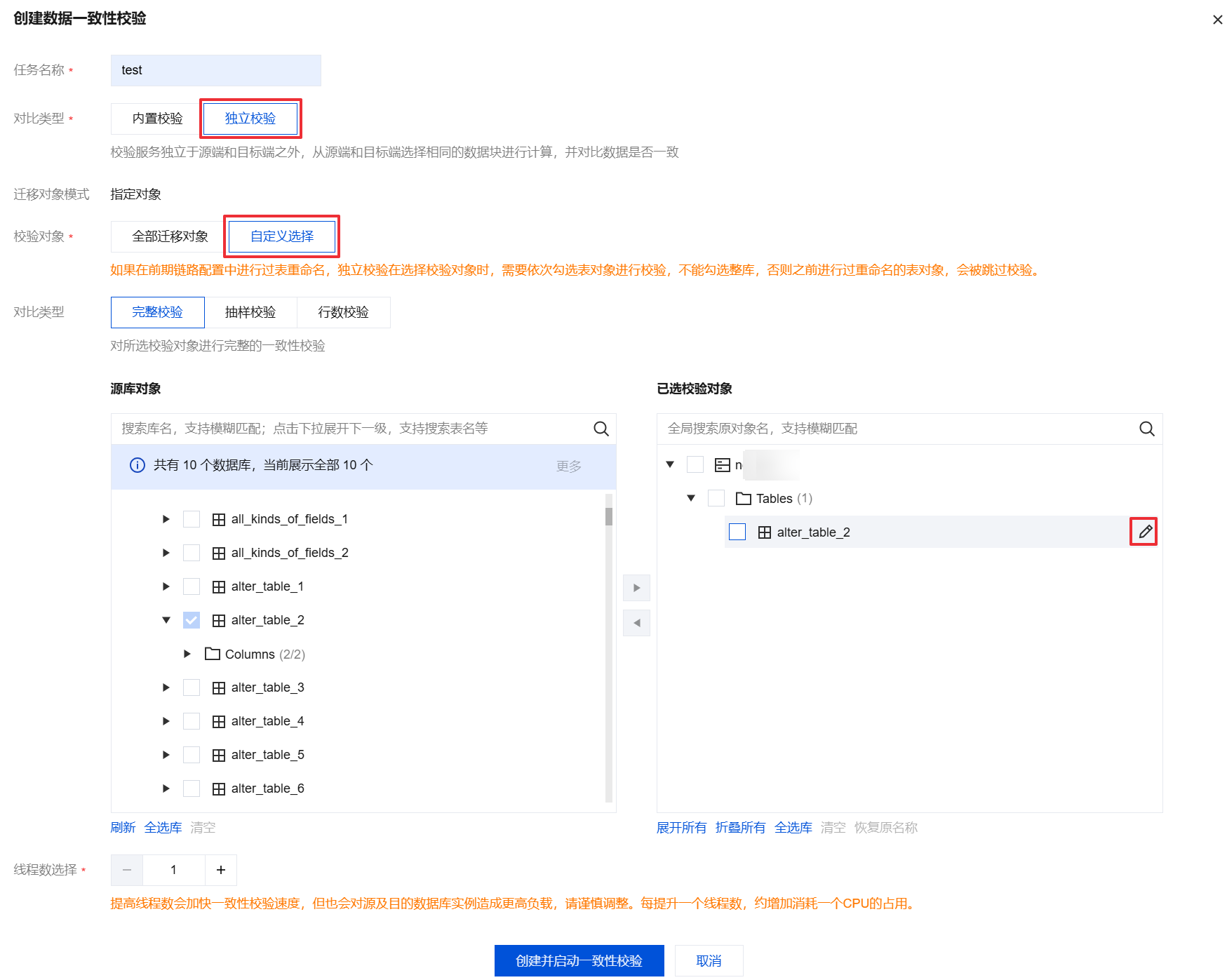Collapse alter_table_2 in source tree
This screenshot has height=980, width=1227.
[166, 620]
